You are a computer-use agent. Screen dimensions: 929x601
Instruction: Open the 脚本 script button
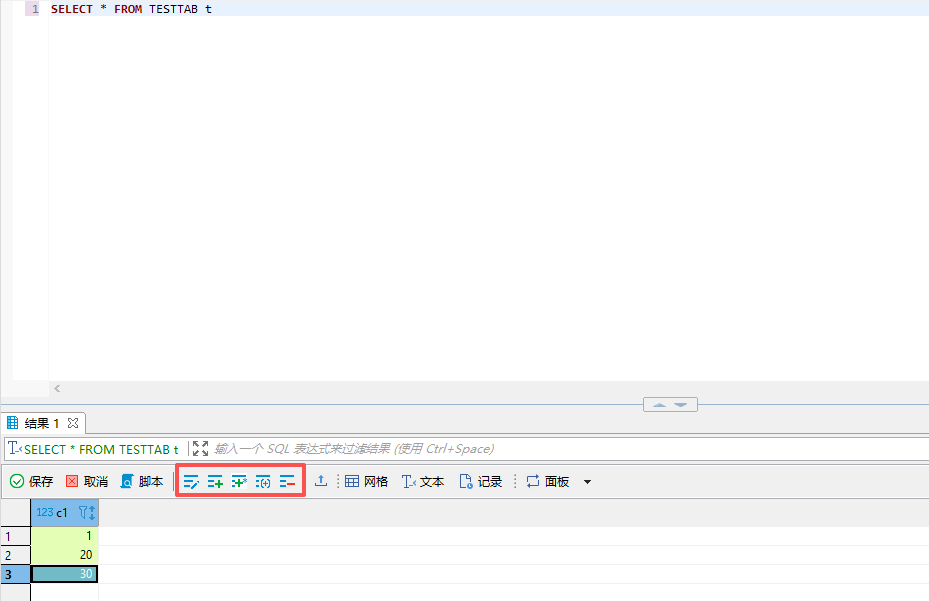point(142,481)
